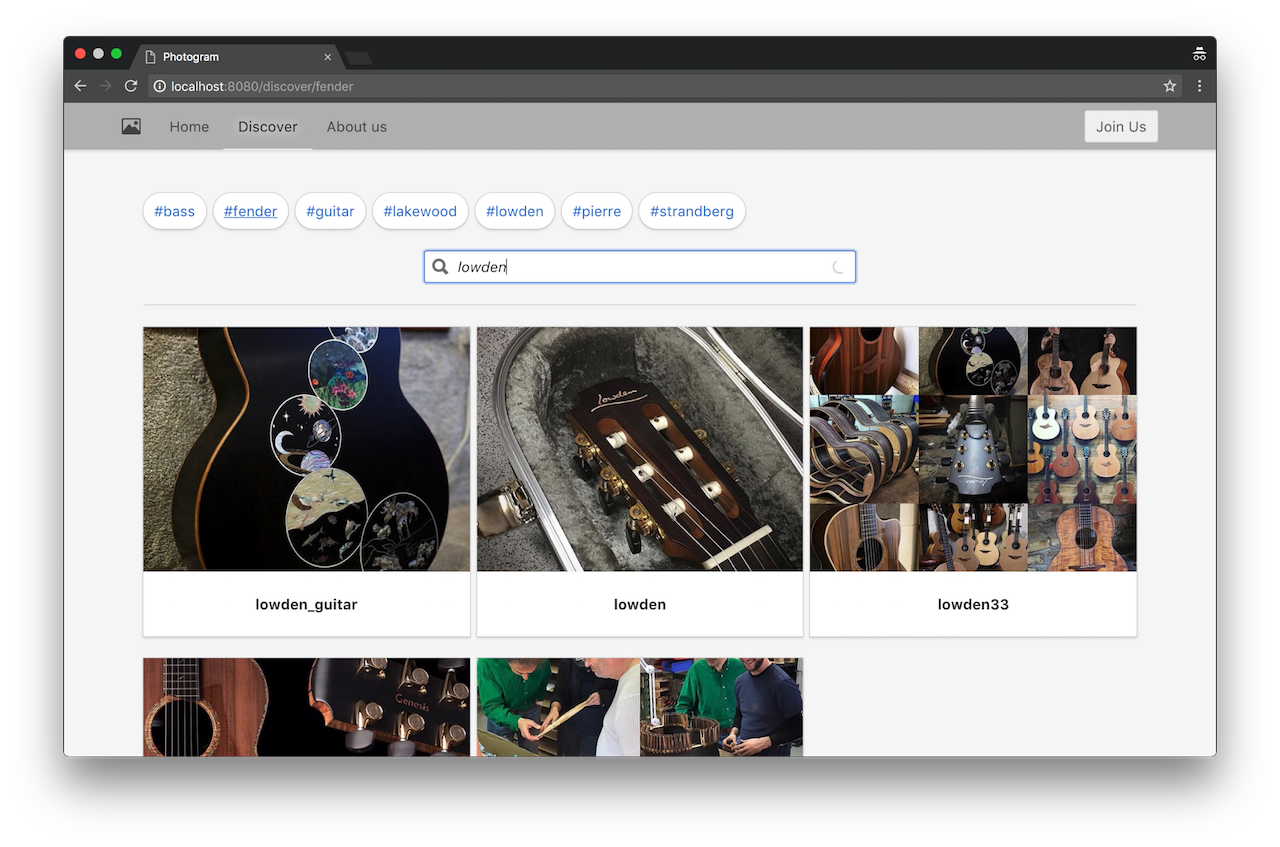
Task: Open the Chrome three-dot menu
Action: tap(1199, 86)
